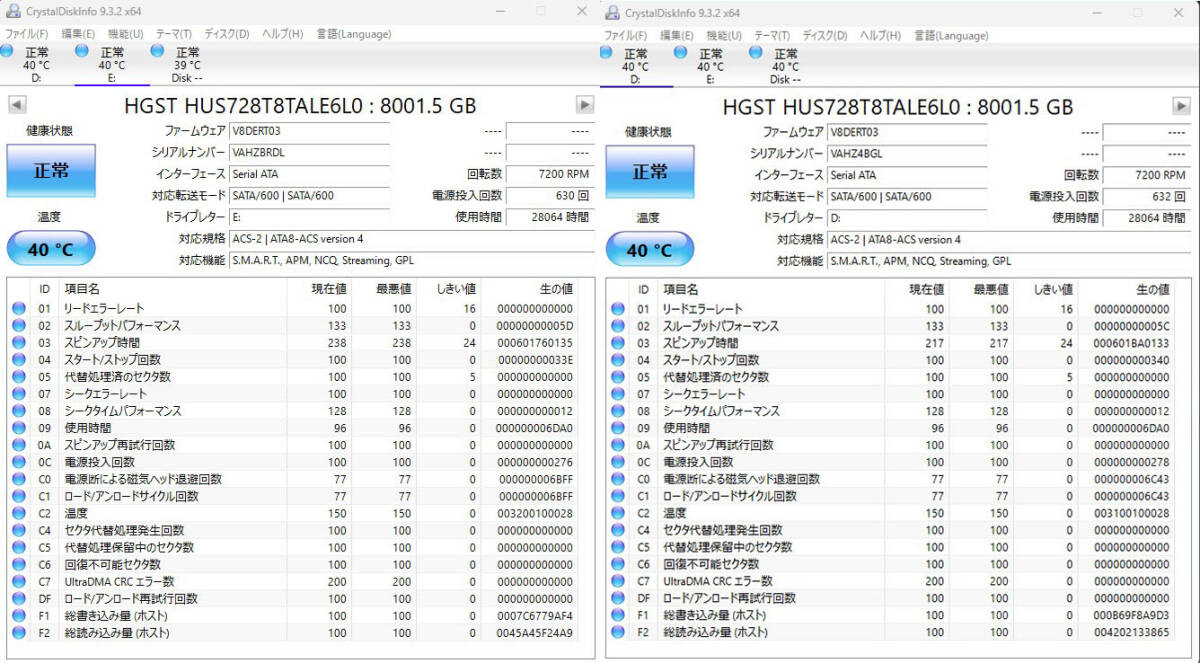Click the status circle beside row 05 代替処理済のセクタ数 in the left window
The height and width of the screenshot is (663, 1200).
click(x=18, y=377)
